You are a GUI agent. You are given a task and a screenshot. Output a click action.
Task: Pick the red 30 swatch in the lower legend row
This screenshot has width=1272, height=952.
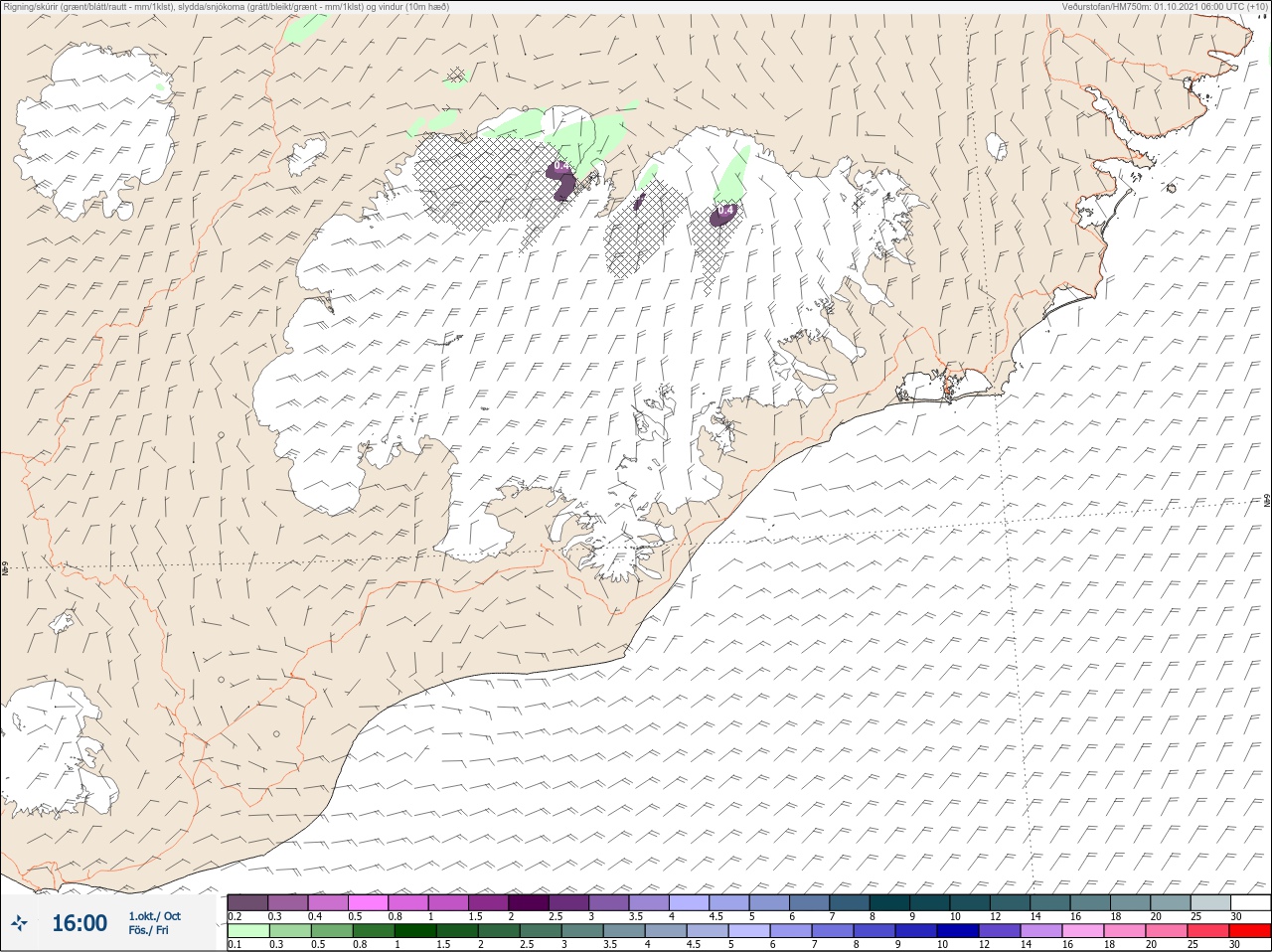pyautogui.click(x=1249, y=931)
